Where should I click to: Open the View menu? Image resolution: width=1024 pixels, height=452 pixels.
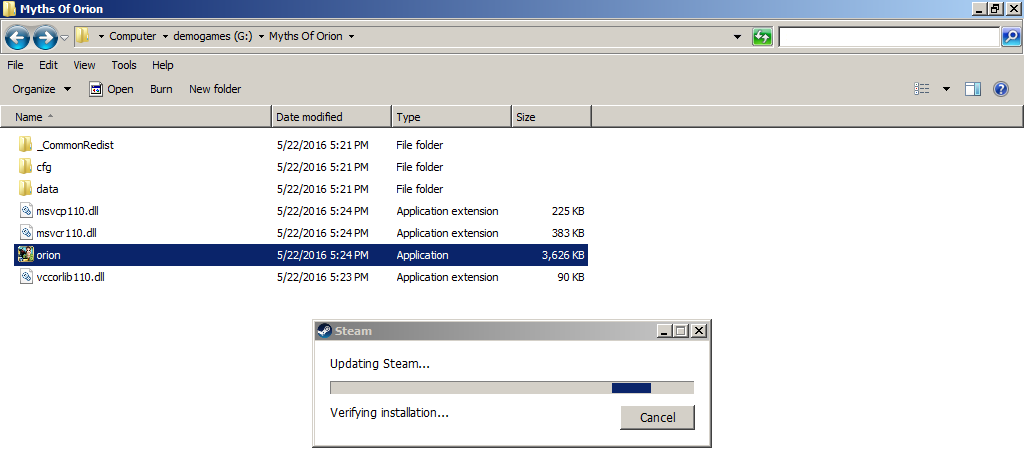(84, 65)
